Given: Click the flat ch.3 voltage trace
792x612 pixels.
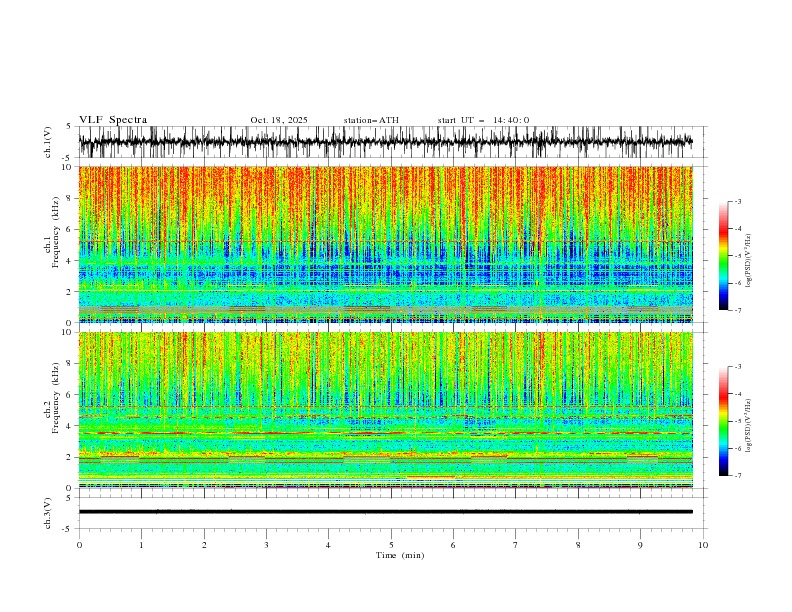Looking at the screenshot, I should (385, 512).
